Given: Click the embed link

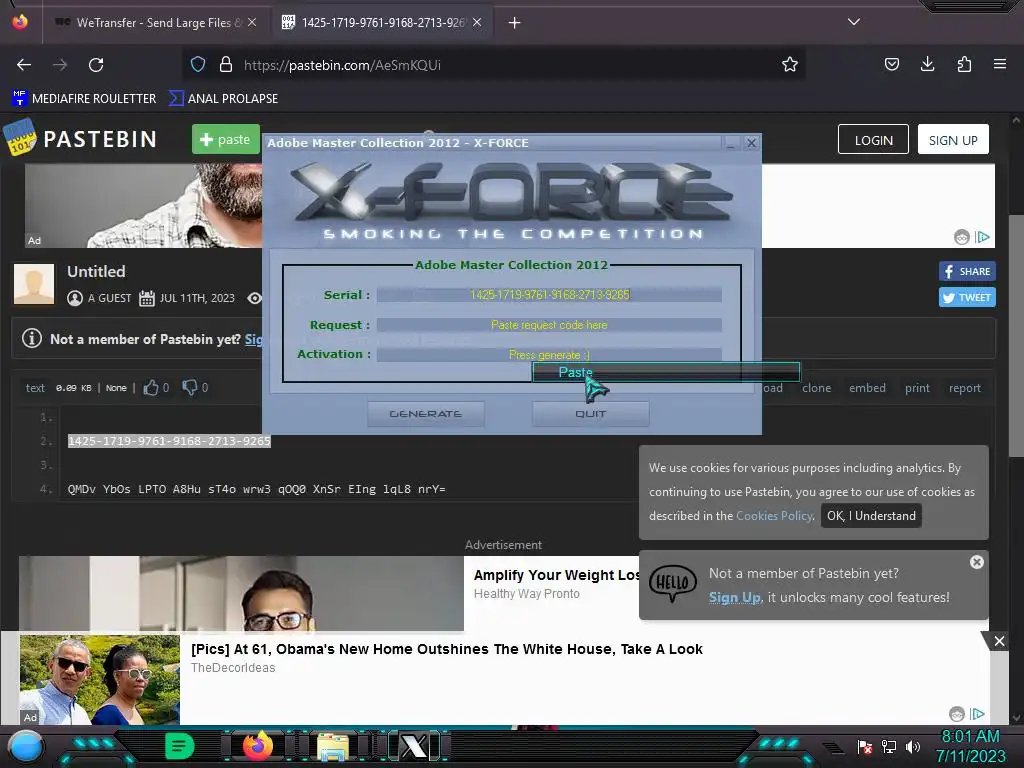Looking at the screenshot, I should click(x=867, y=388).
